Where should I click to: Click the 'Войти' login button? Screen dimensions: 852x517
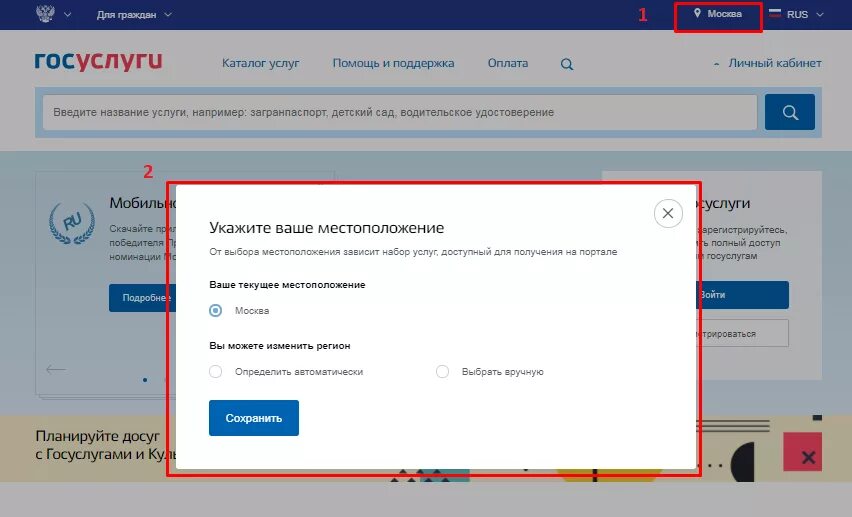[x=742, y=295]
